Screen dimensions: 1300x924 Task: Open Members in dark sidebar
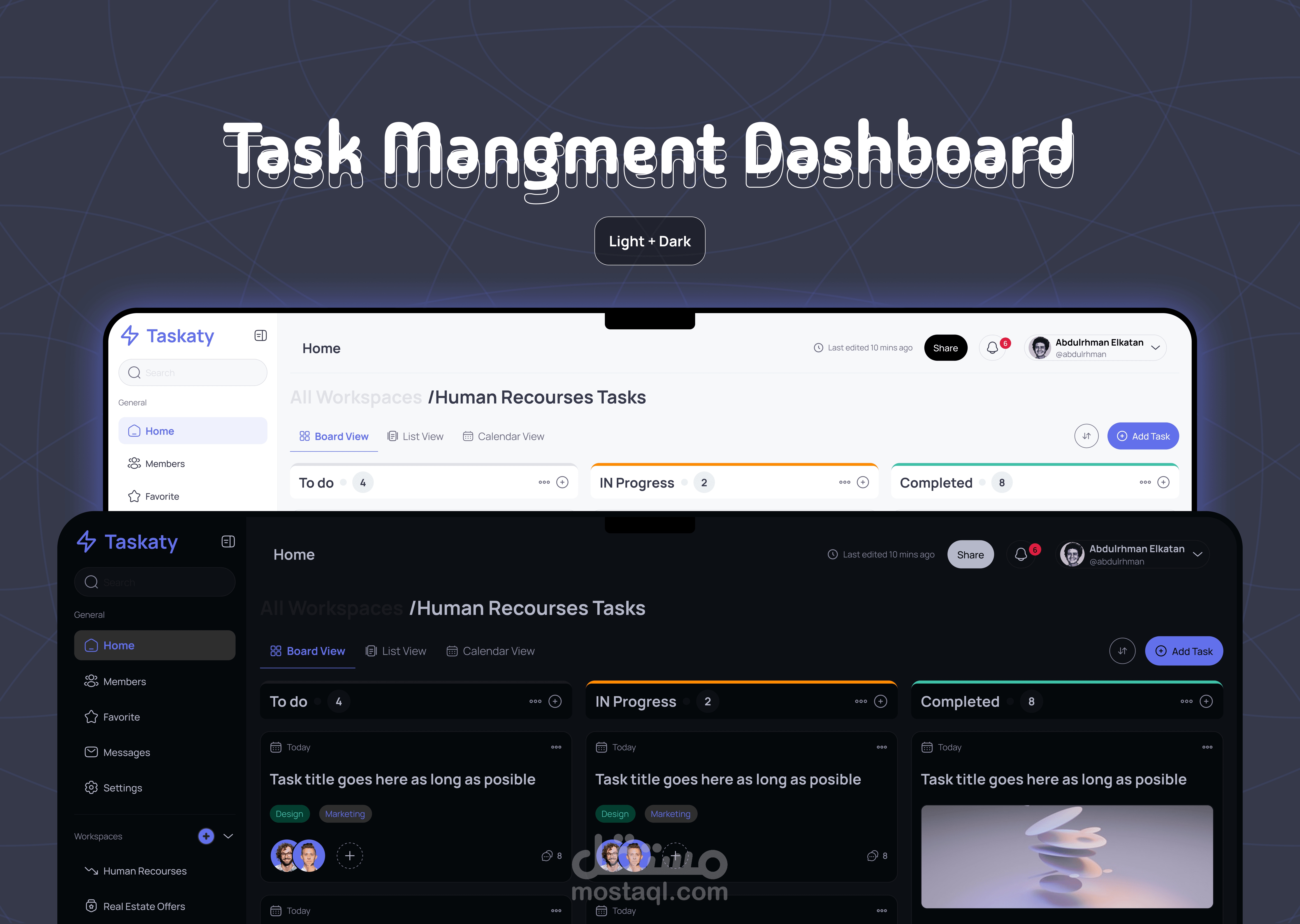click(x=155, y=681)
